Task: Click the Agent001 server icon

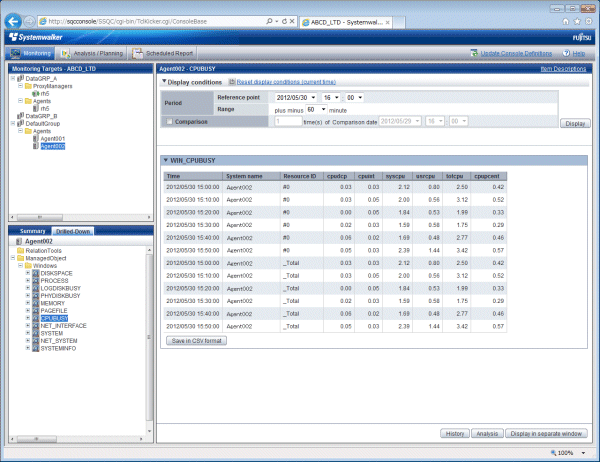Action: (36, 139)
